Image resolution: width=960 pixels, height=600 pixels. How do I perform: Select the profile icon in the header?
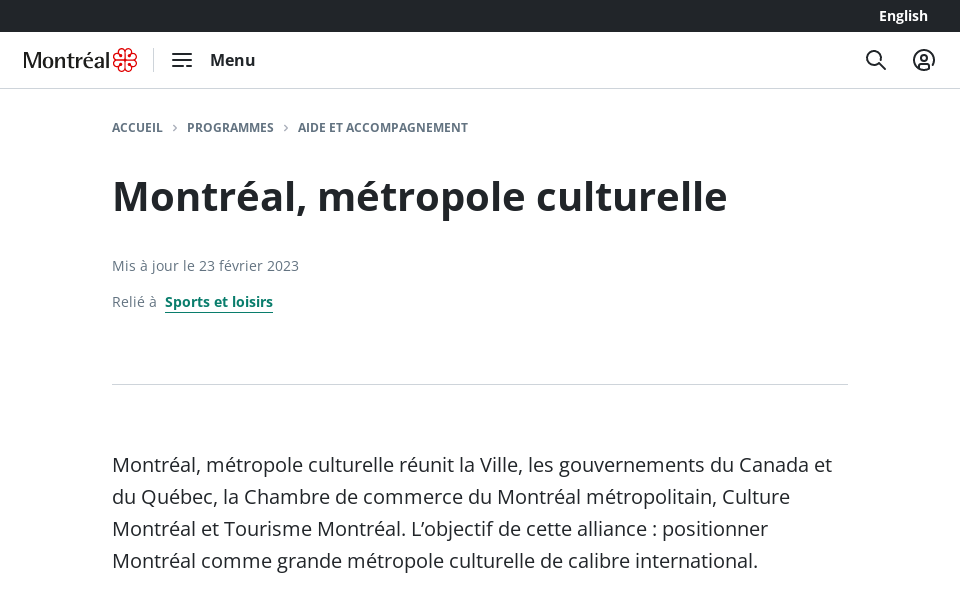click(x=924, y=60)
